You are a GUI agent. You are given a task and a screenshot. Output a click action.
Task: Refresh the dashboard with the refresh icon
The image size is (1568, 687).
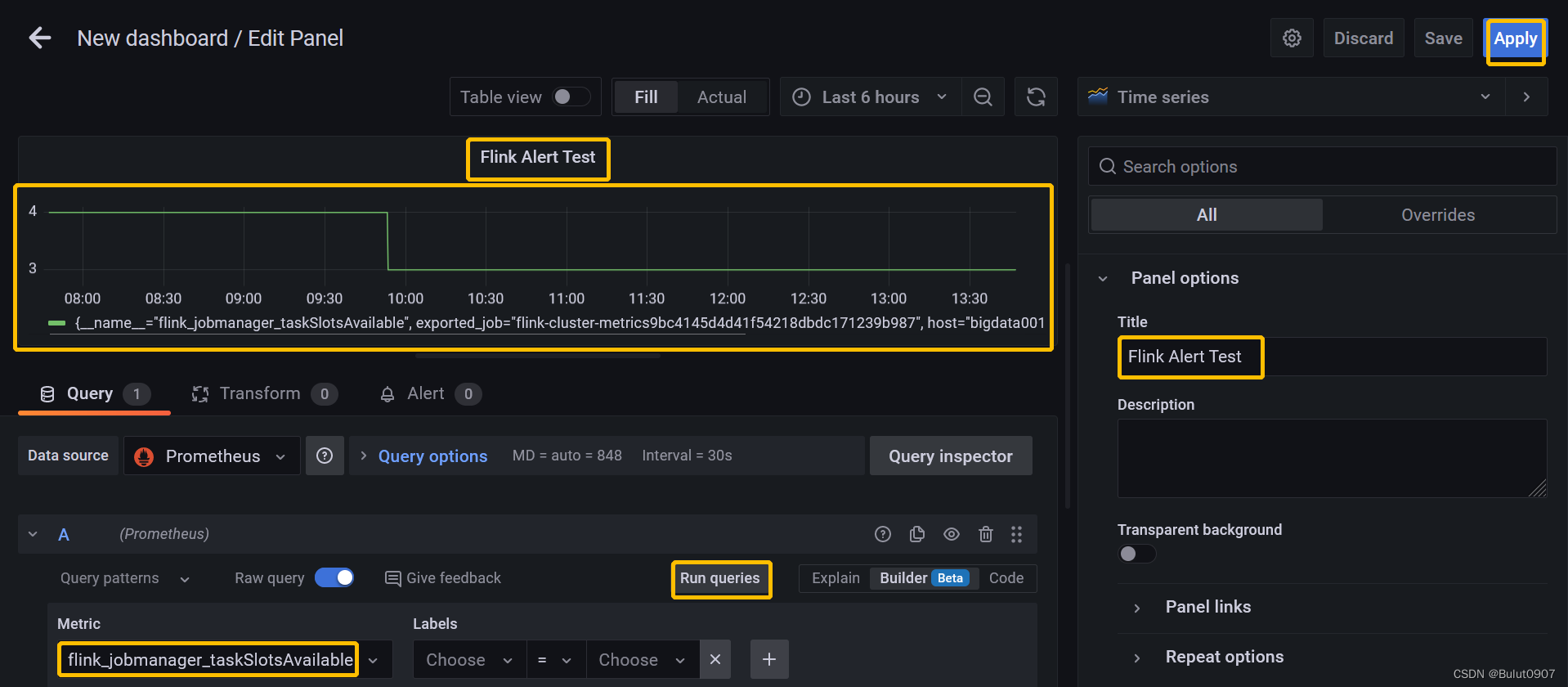tap(1036, 97)
